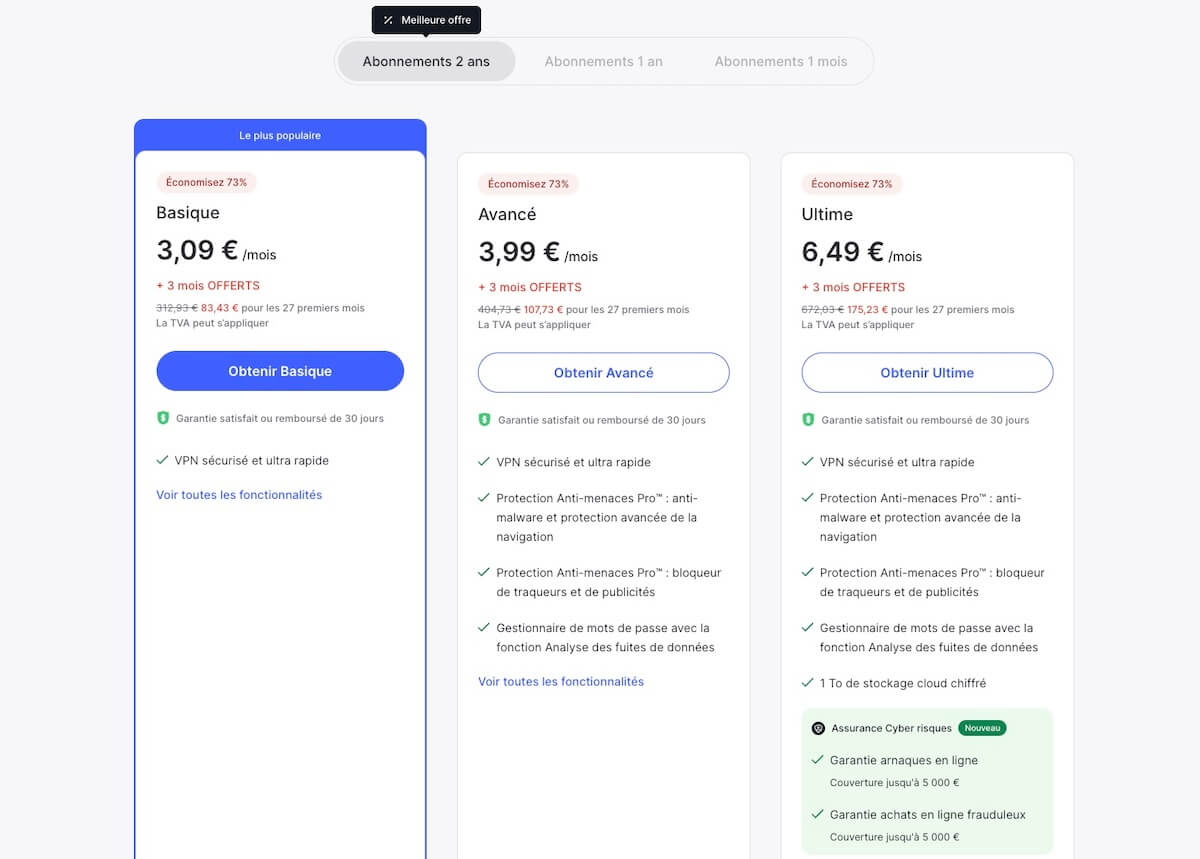1200x859 pixels.
Task: Click the struck-through 312,93 € price
Action: [177, 308]
